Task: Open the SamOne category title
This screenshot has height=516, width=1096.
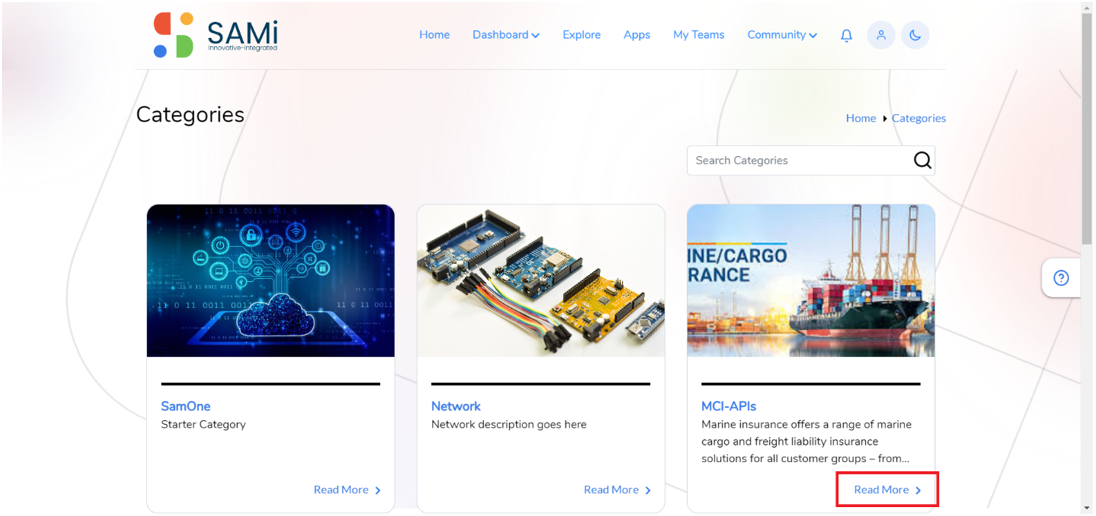Action: click(x=185, y=406)
